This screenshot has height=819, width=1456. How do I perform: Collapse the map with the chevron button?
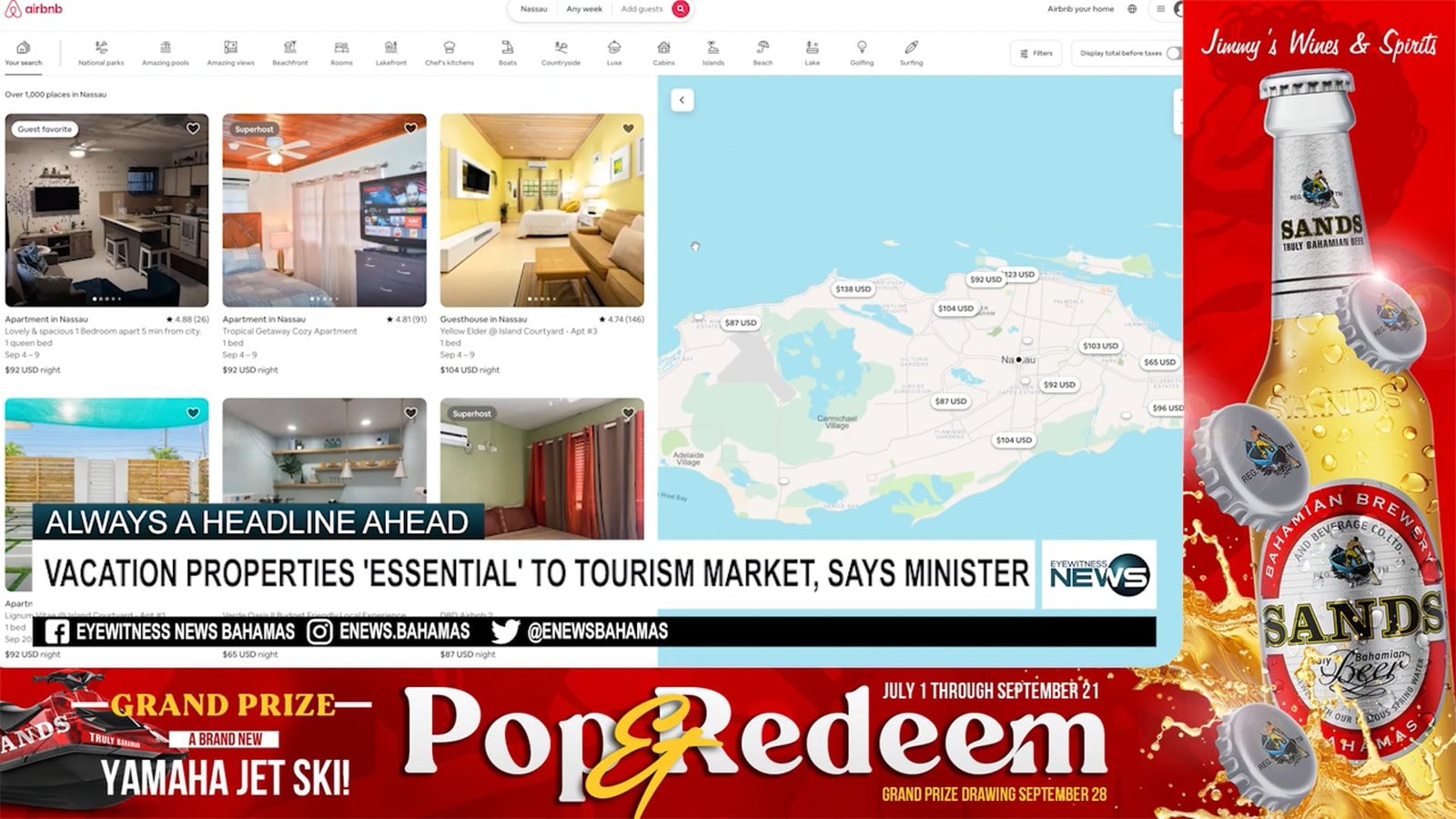point(682,100)
